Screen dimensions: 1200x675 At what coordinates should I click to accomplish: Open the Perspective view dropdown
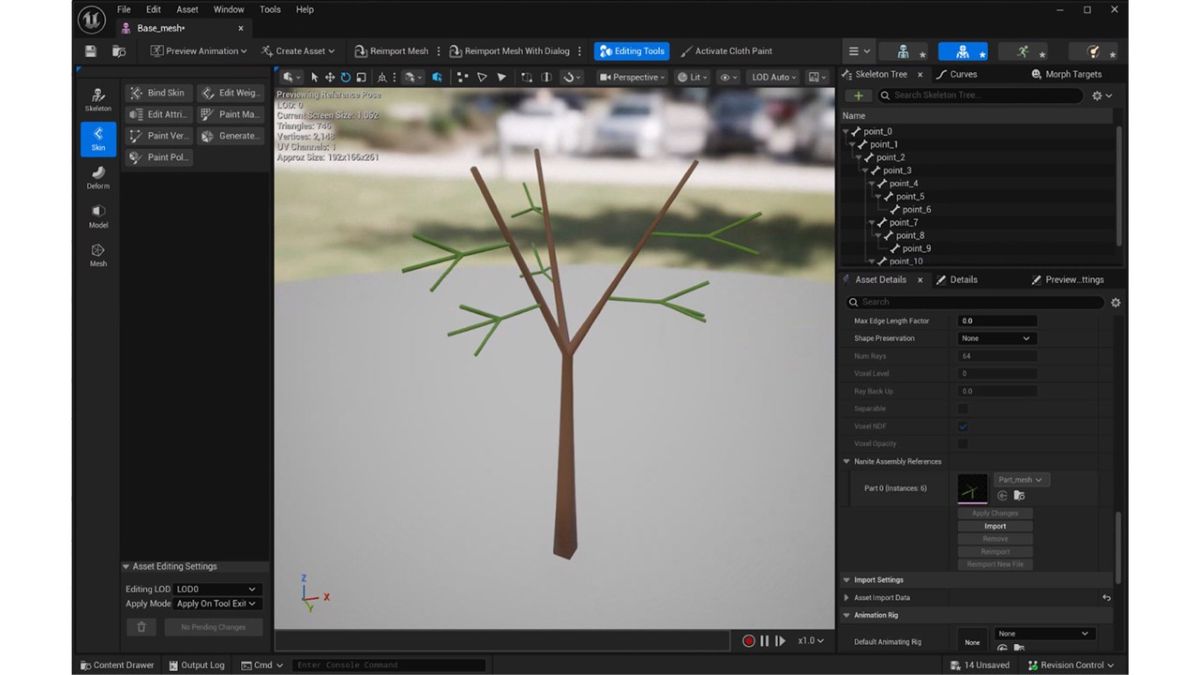pos(632,77)
